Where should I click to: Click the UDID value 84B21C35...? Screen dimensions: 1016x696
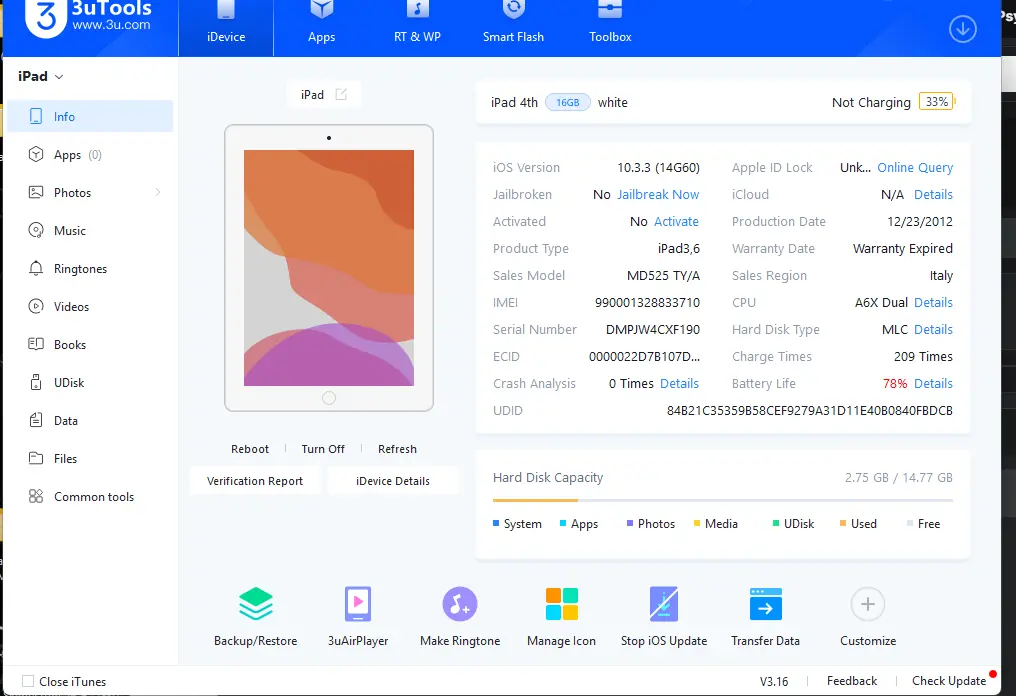[809, 411]
